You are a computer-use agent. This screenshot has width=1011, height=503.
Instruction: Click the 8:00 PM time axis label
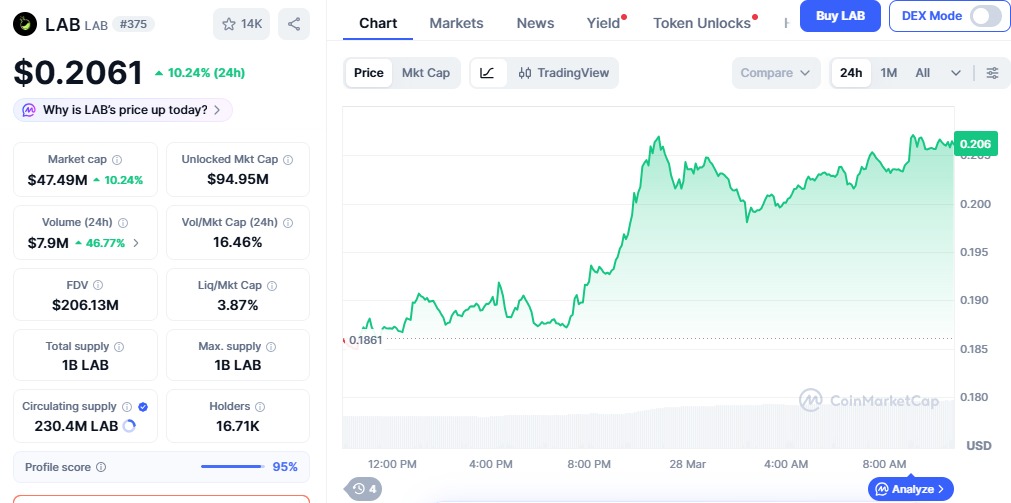click(x=589, y=464)
